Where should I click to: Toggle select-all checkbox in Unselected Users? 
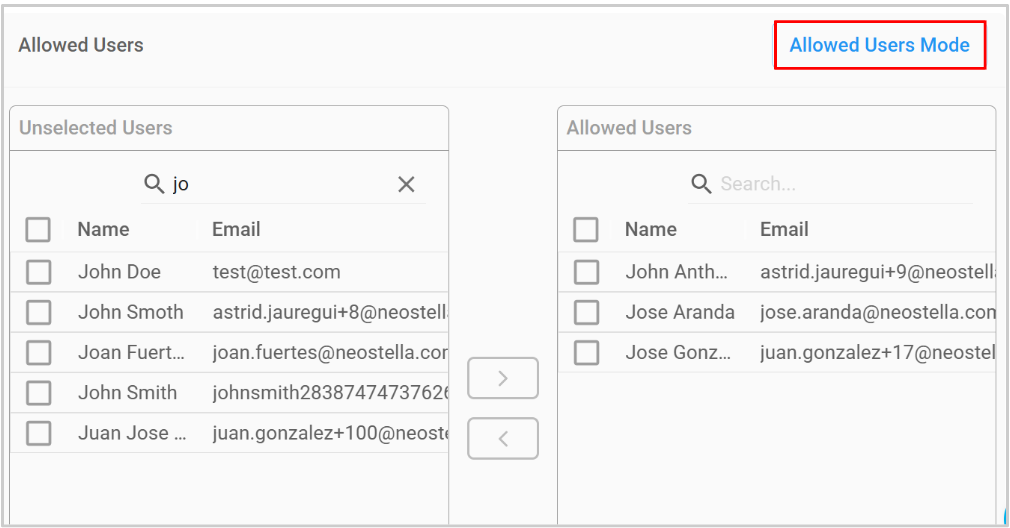tap(39, 230)
